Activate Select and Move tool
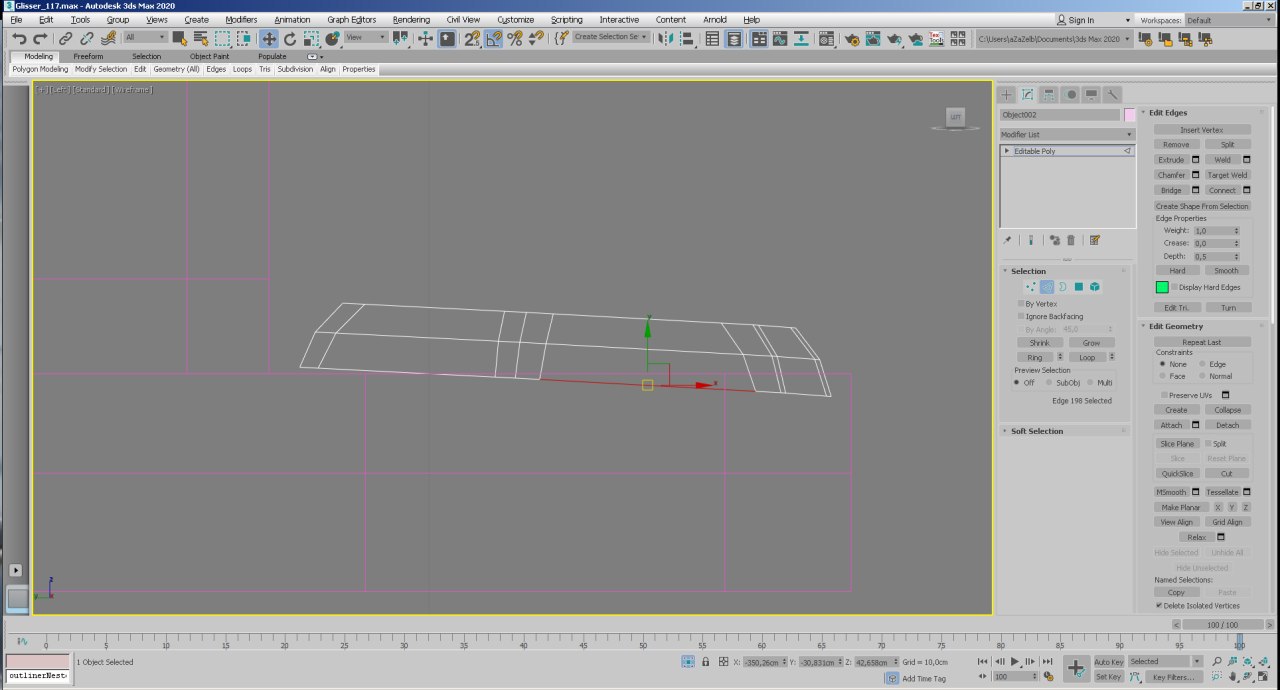The height and width of the screenshot is (690, 1280). coord(269,38)
